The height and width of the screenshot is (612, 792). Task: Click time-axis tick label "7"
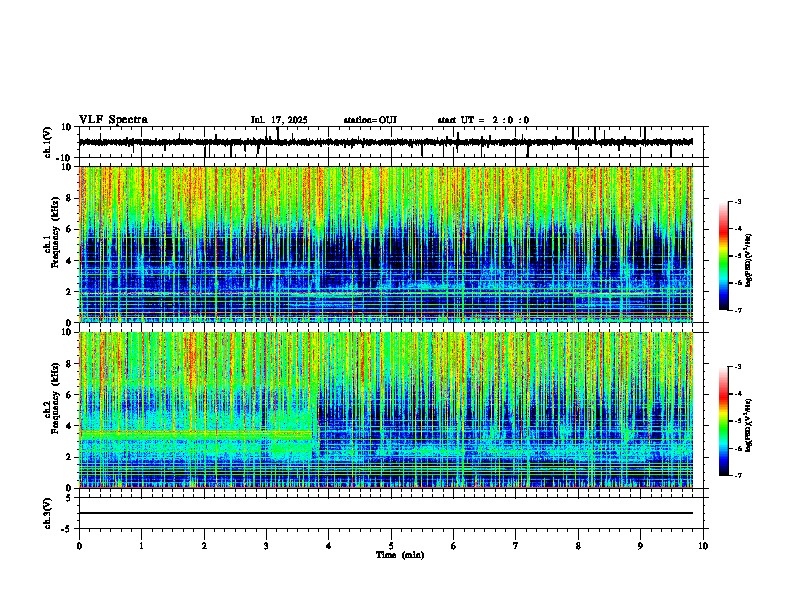[516, 546]
